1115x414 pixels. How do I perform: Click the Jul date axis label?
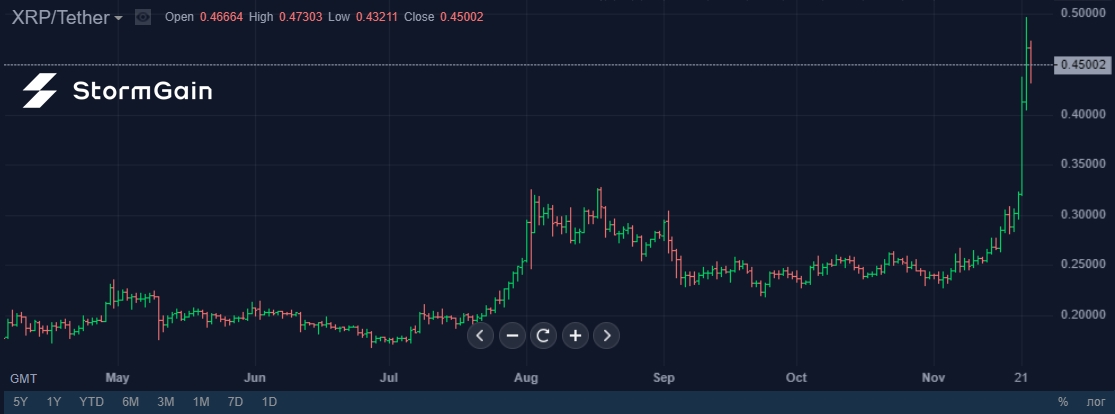tap(388, 377)
